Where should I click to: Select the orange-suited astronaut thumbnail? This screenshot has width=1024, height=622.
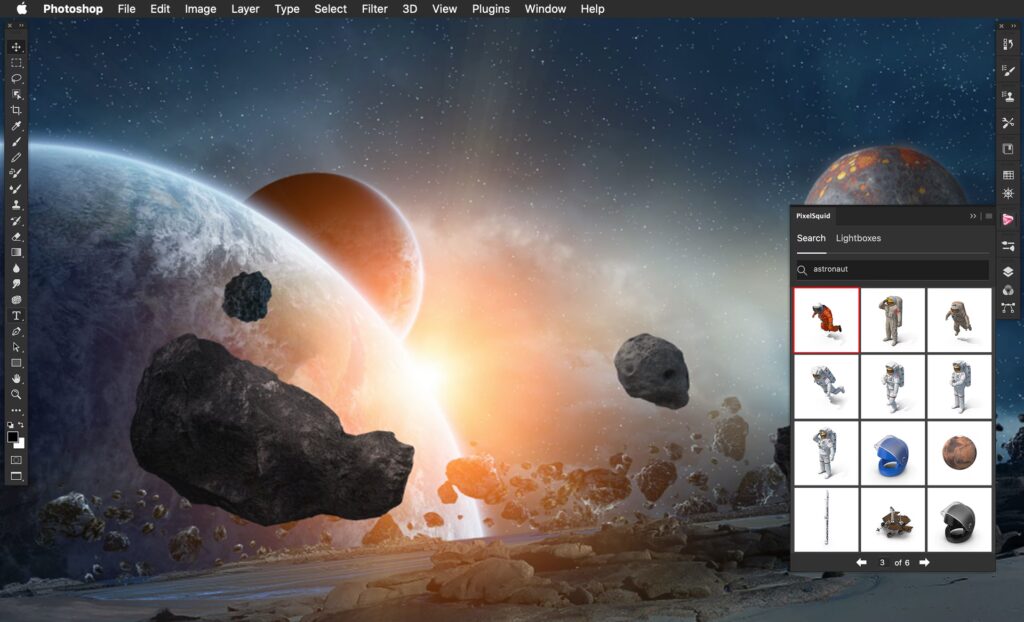pyautogui.click(x=826, y=320)
